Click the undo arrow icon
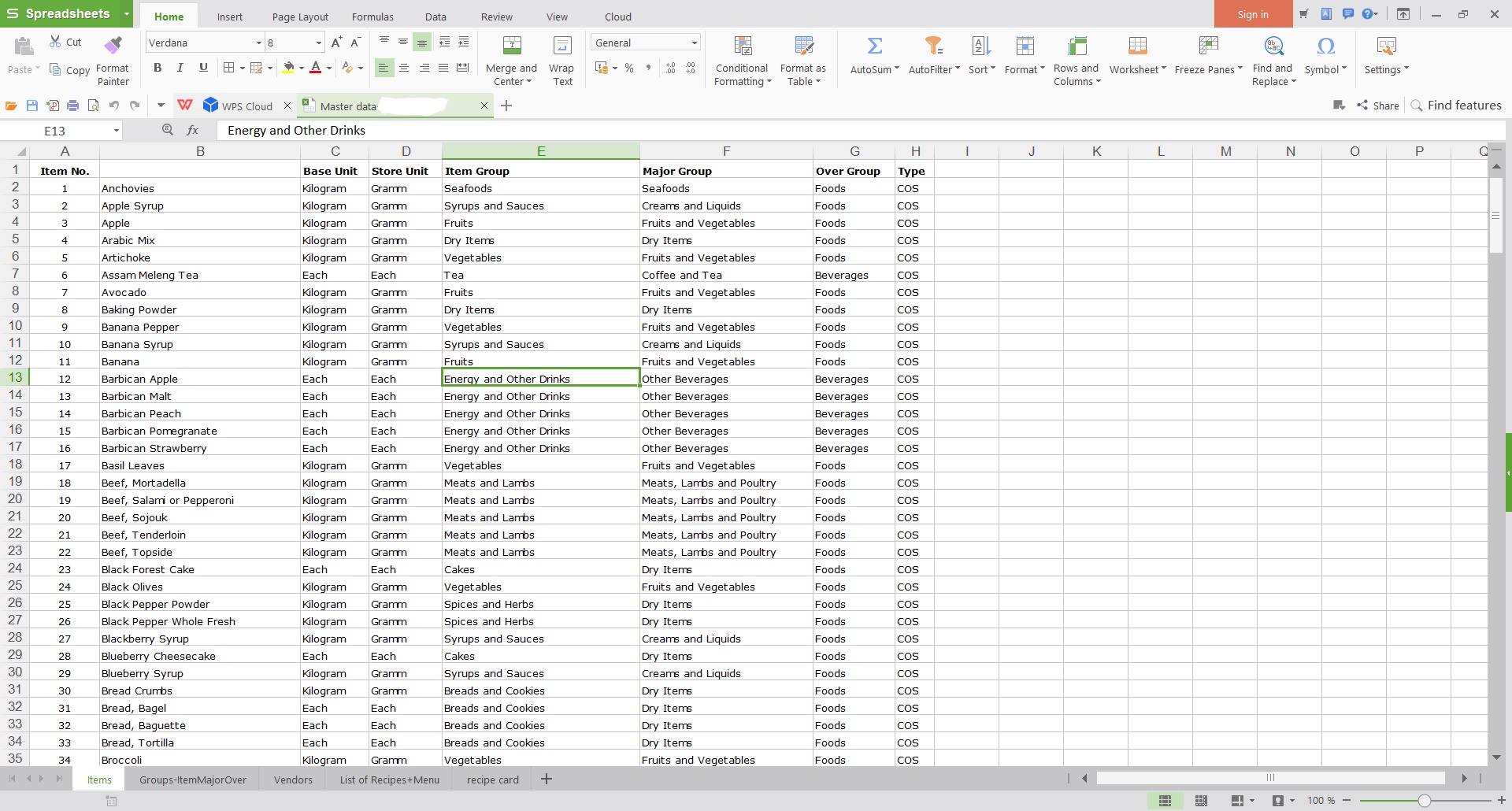Screen dimensions: 1512x811 pos(114,106)
